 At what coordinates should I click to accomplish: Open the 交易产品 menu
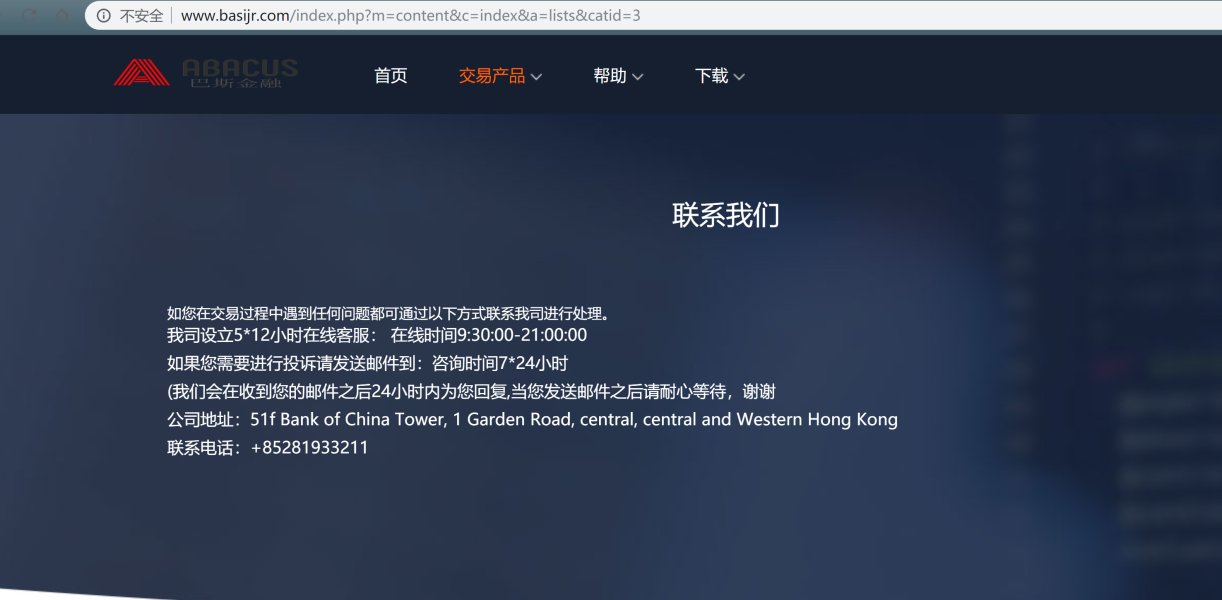[x=492, y=76]
